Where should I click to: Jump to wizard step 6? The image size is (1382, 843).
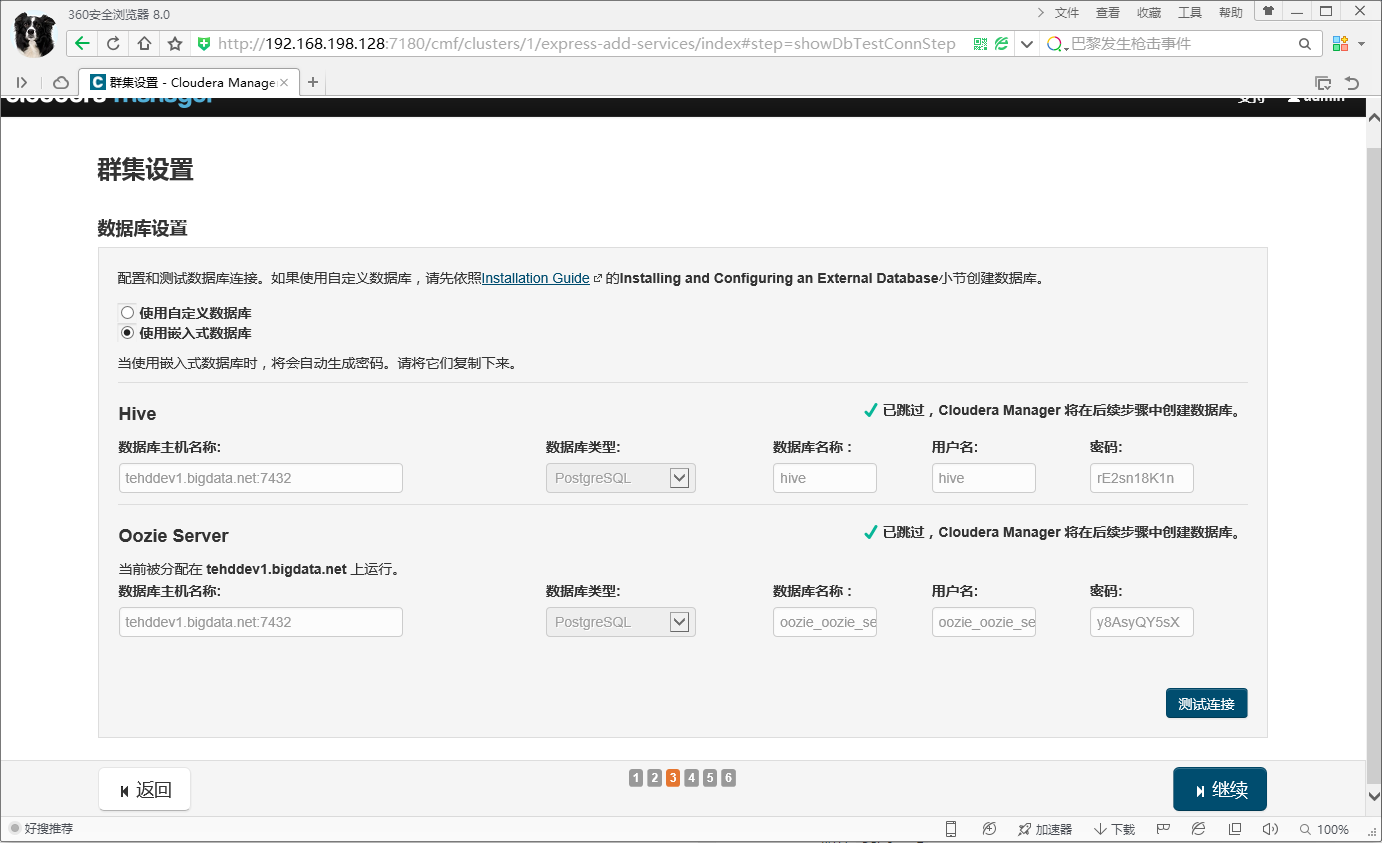point(728,778)
